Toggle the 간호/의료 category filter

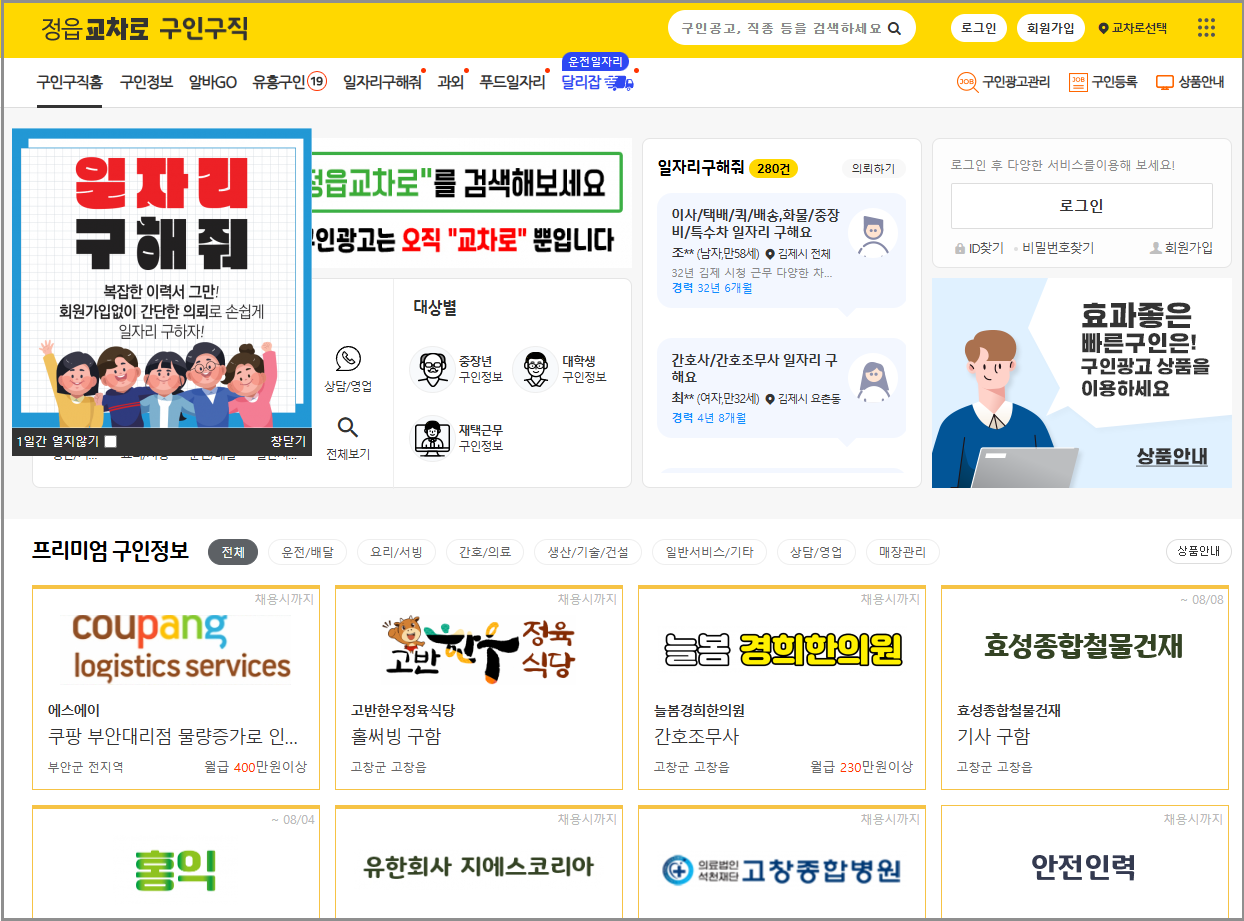tap(484, 551)
